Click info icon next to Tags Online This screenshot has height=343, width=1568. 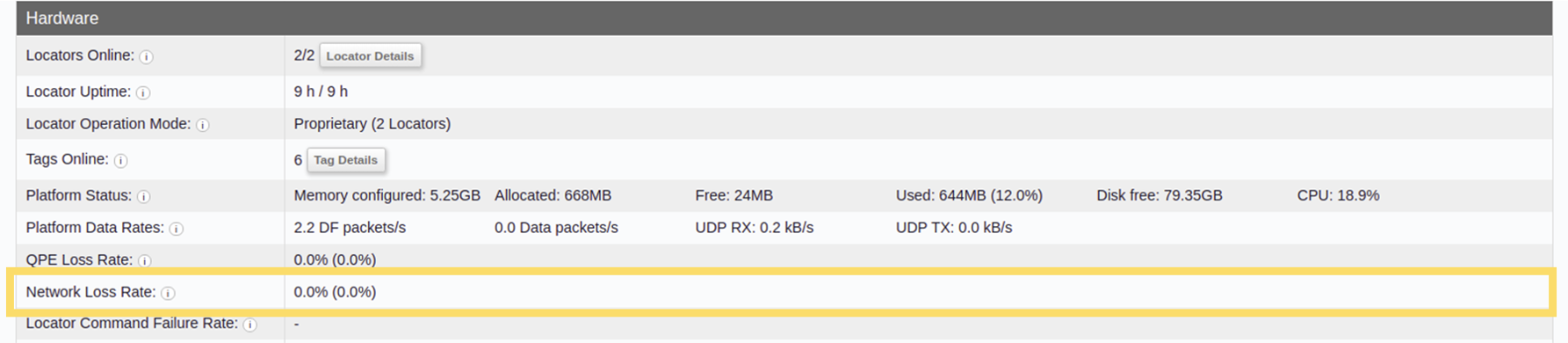[121, 160]
